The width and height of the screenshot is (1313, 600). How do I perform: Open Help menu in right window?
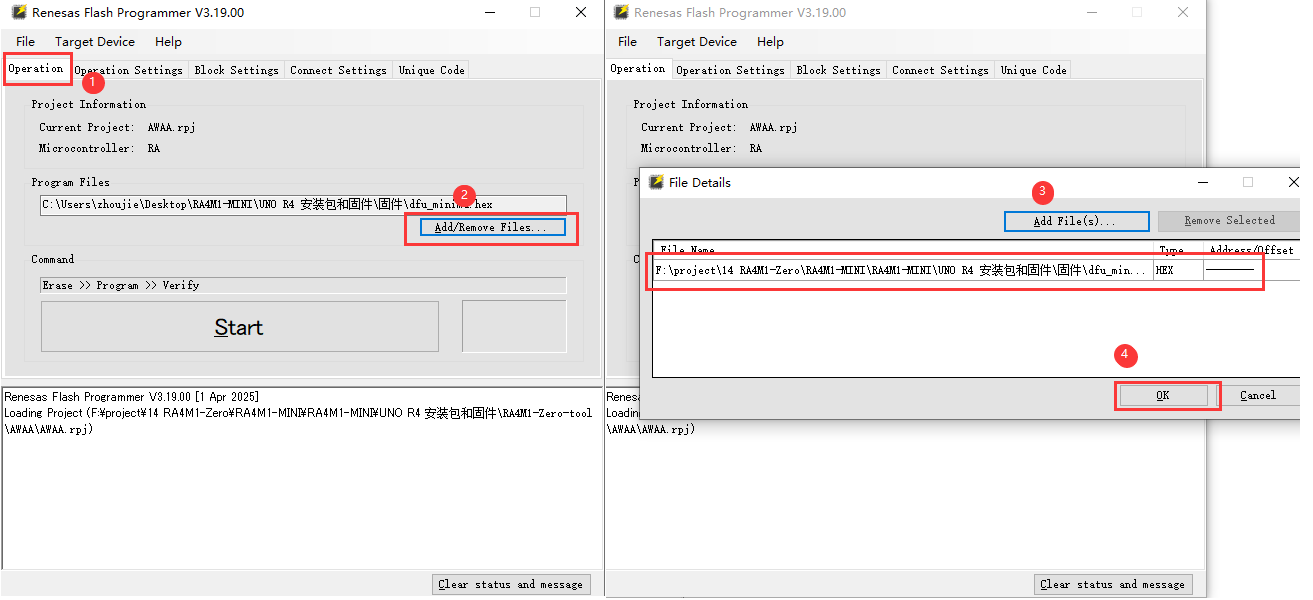[x=770, y=42]
